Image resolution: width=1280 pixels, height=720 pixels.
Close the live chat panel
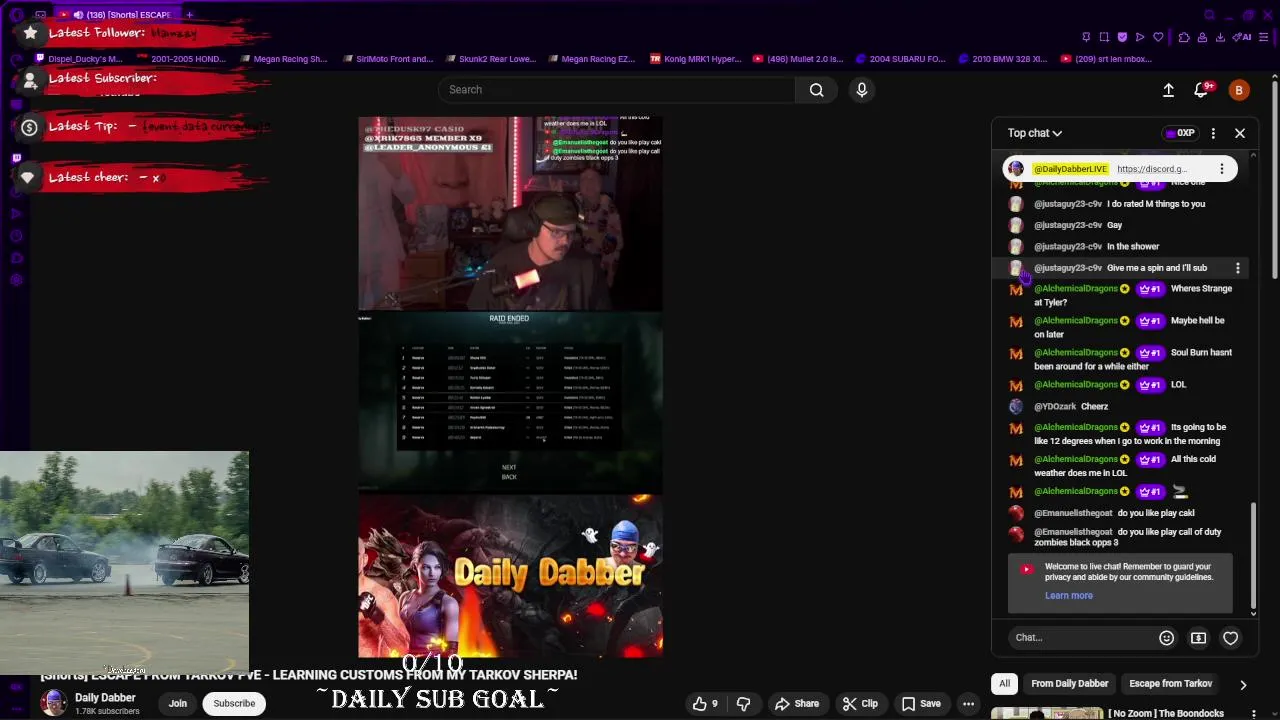[x=1240, y=133]
